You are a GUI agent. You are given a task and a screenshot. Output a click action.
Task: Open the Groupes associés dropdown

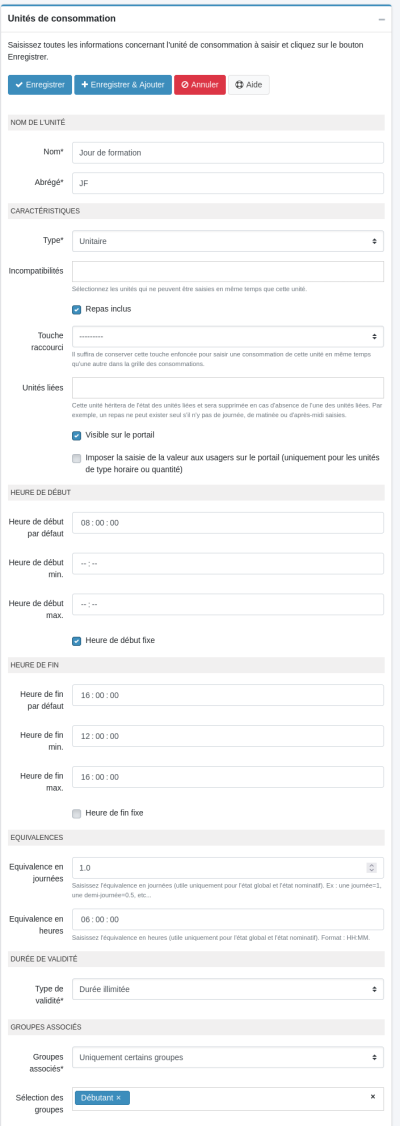click(228, 1057)
